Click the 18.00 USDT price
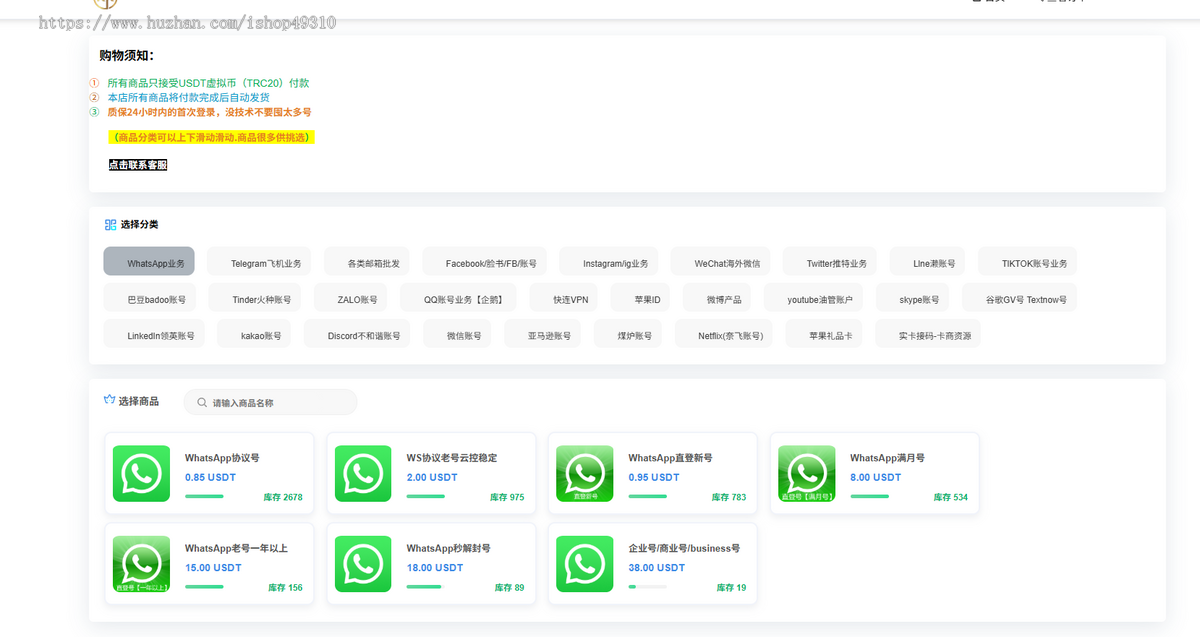The width and height of the screenshot is (1200, 637). coord(435,567)
